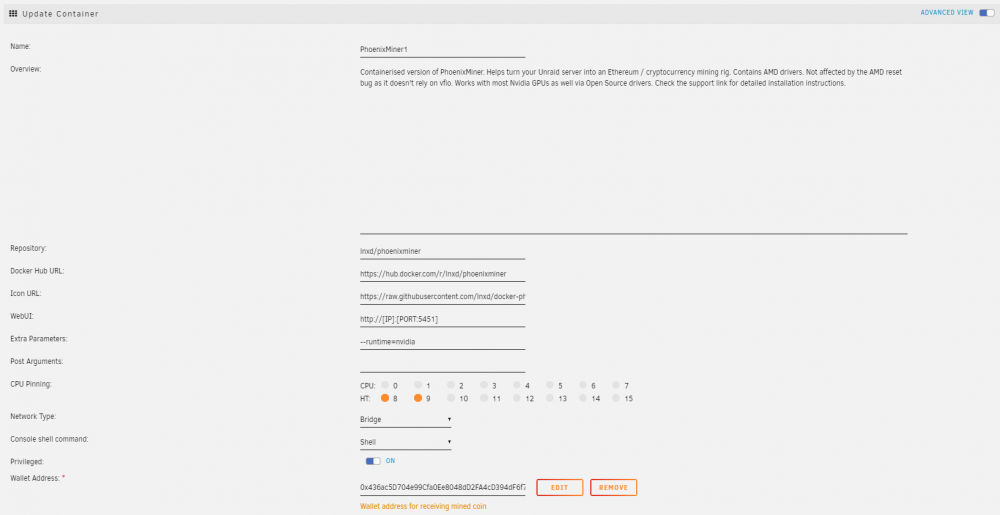Select CPU core 2 for pinning
The image size is (1000, 515).
(x=451, y=385)
